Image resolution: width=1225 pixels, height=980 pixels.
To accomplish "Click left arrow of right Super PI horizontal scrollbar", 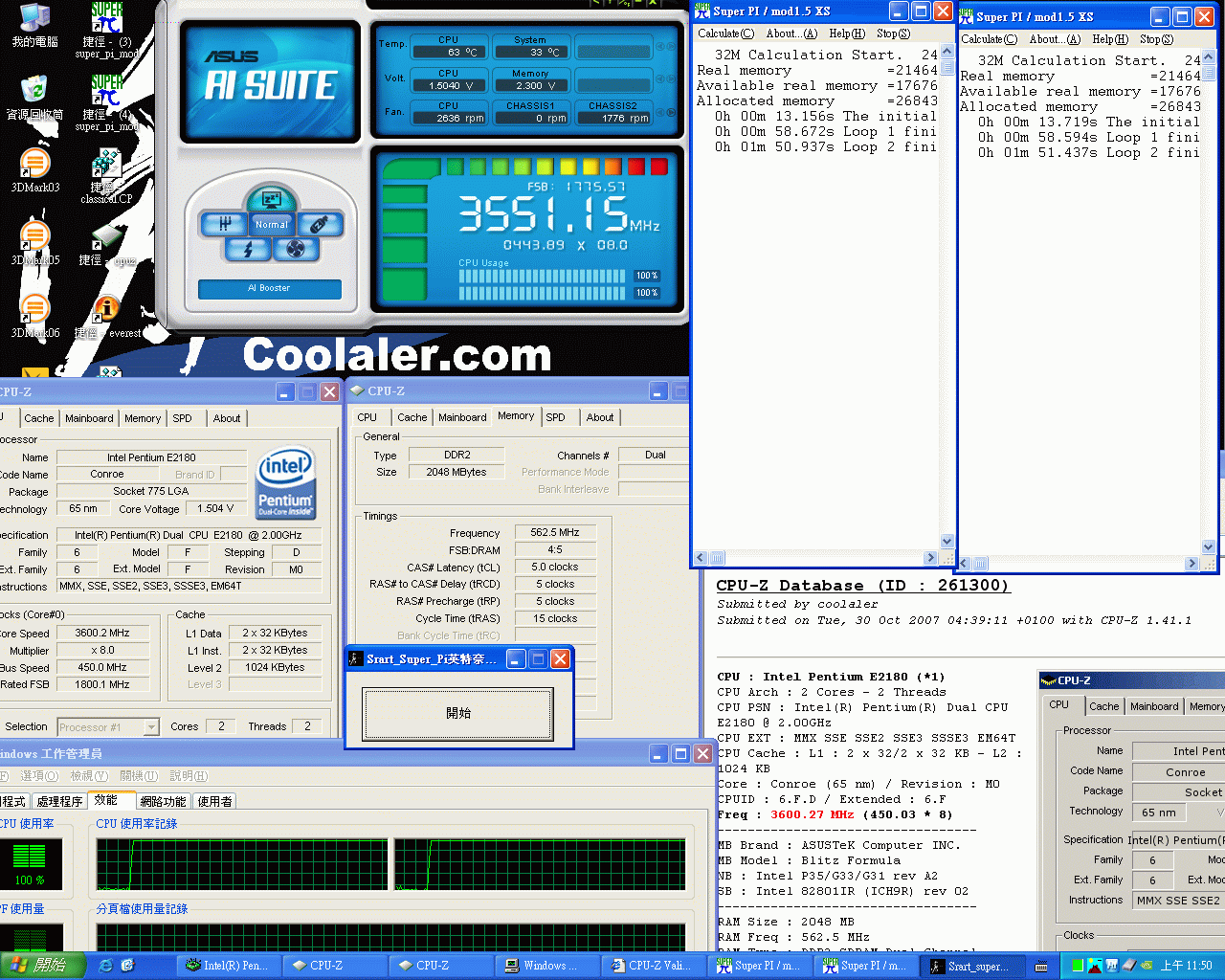I will [965, 564].
